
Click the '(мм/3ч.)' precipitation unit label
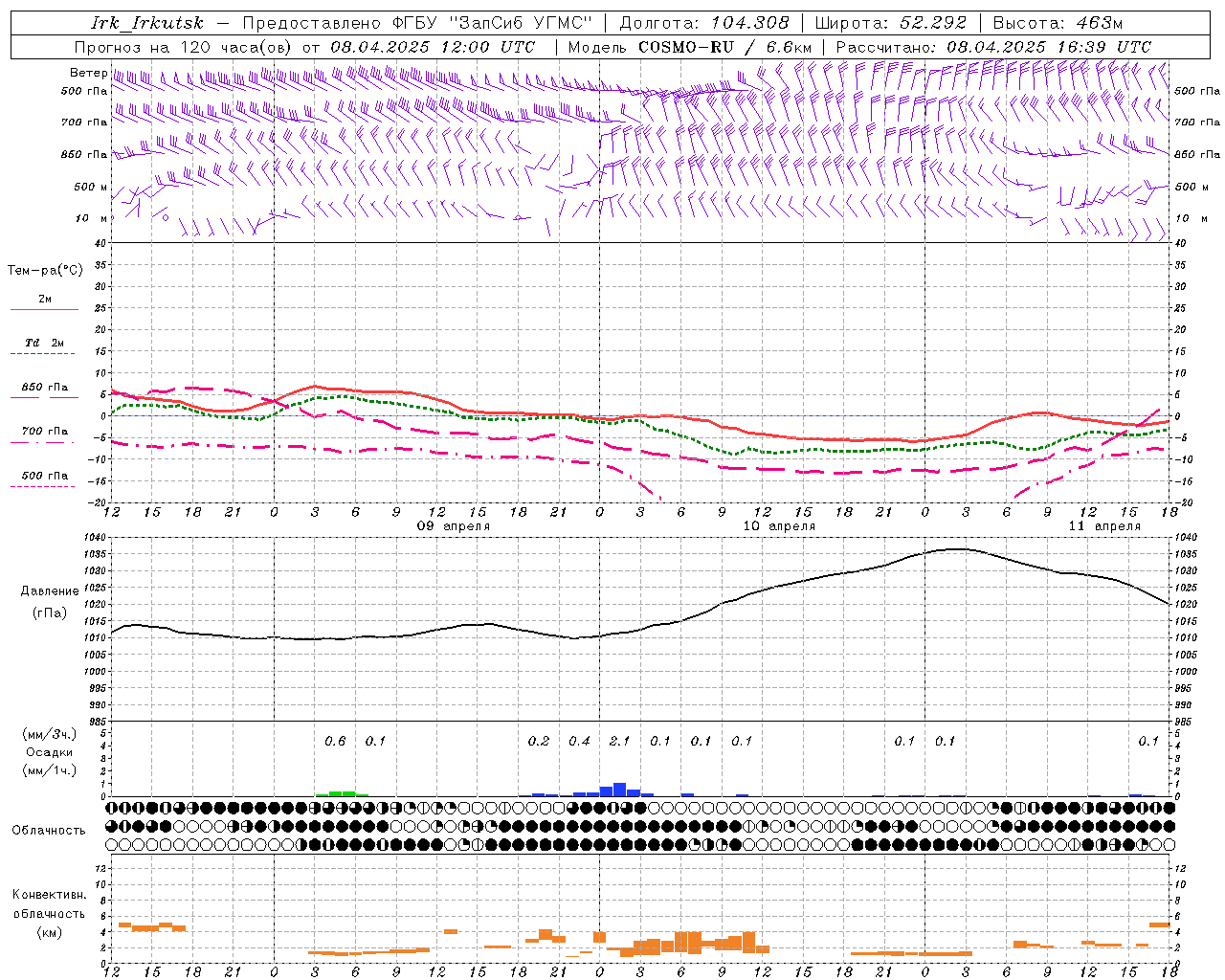(50, 734)
